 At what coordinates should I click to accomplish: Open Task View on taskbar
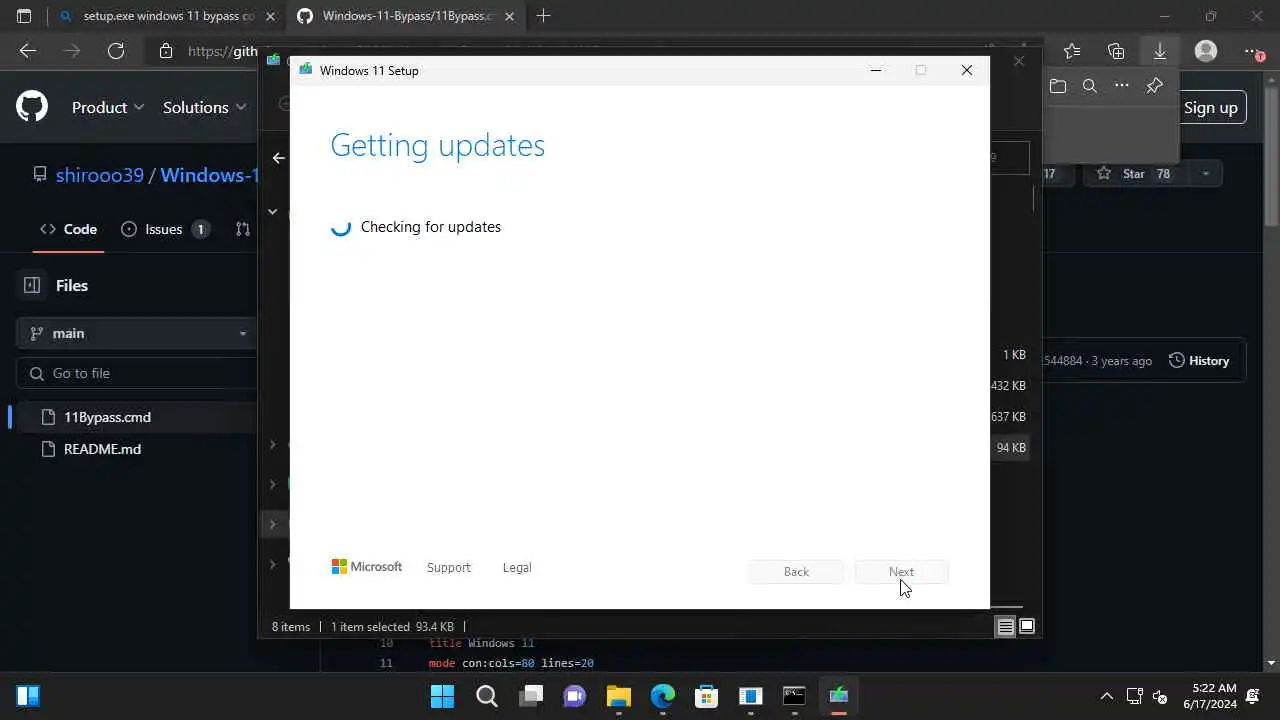530,696
